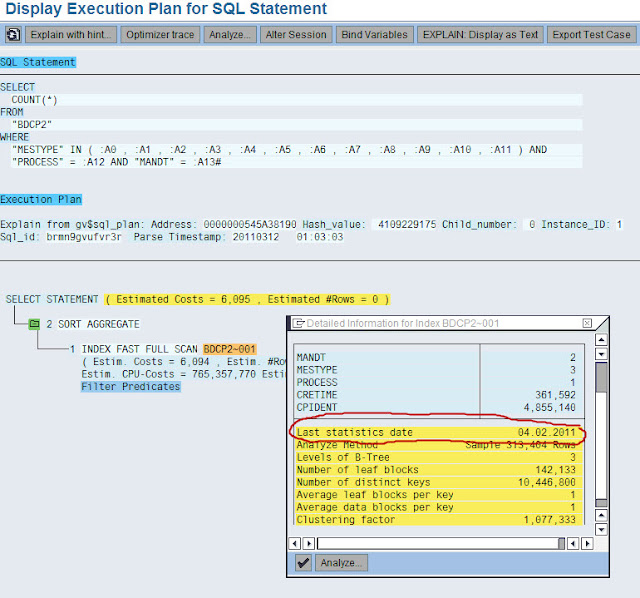Click the leftmost horizontal scroll-left arrow
640x598 pixels.
point(295,544)
